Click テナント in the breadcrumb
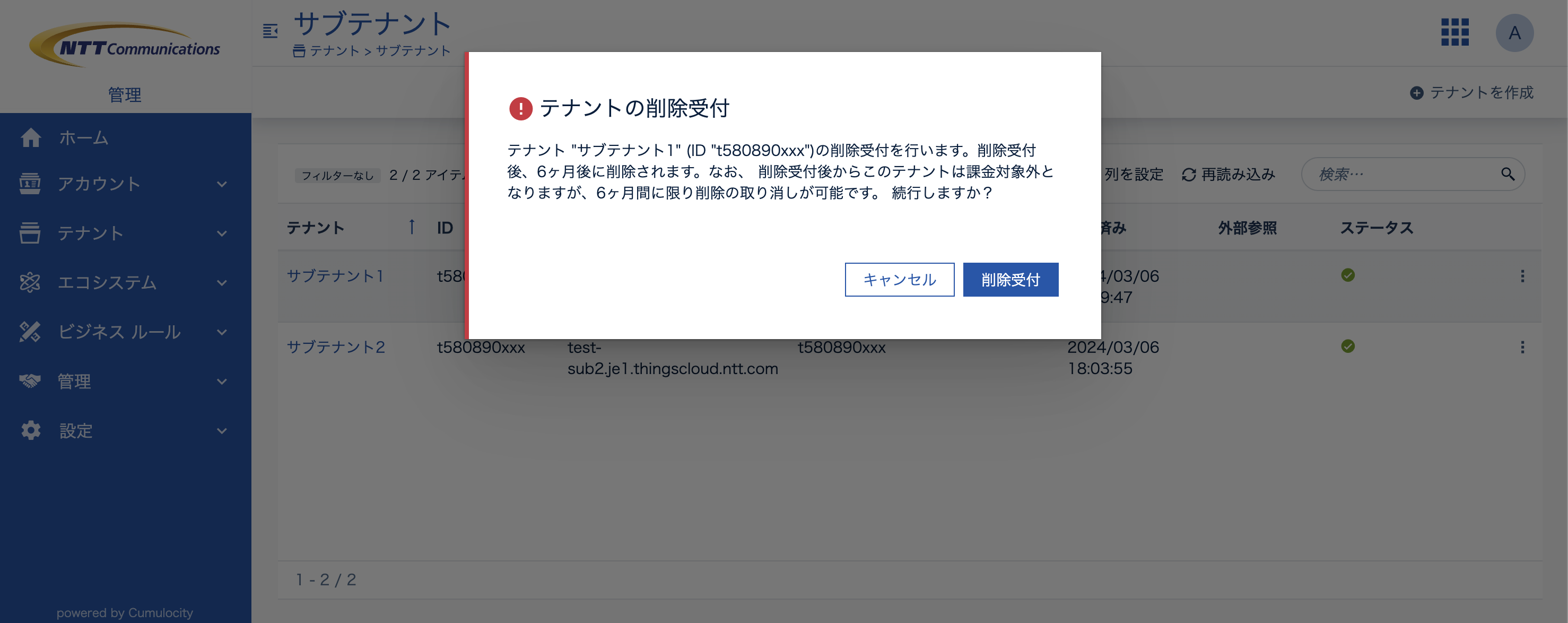 pyautogui.click(x=334, y=50)
